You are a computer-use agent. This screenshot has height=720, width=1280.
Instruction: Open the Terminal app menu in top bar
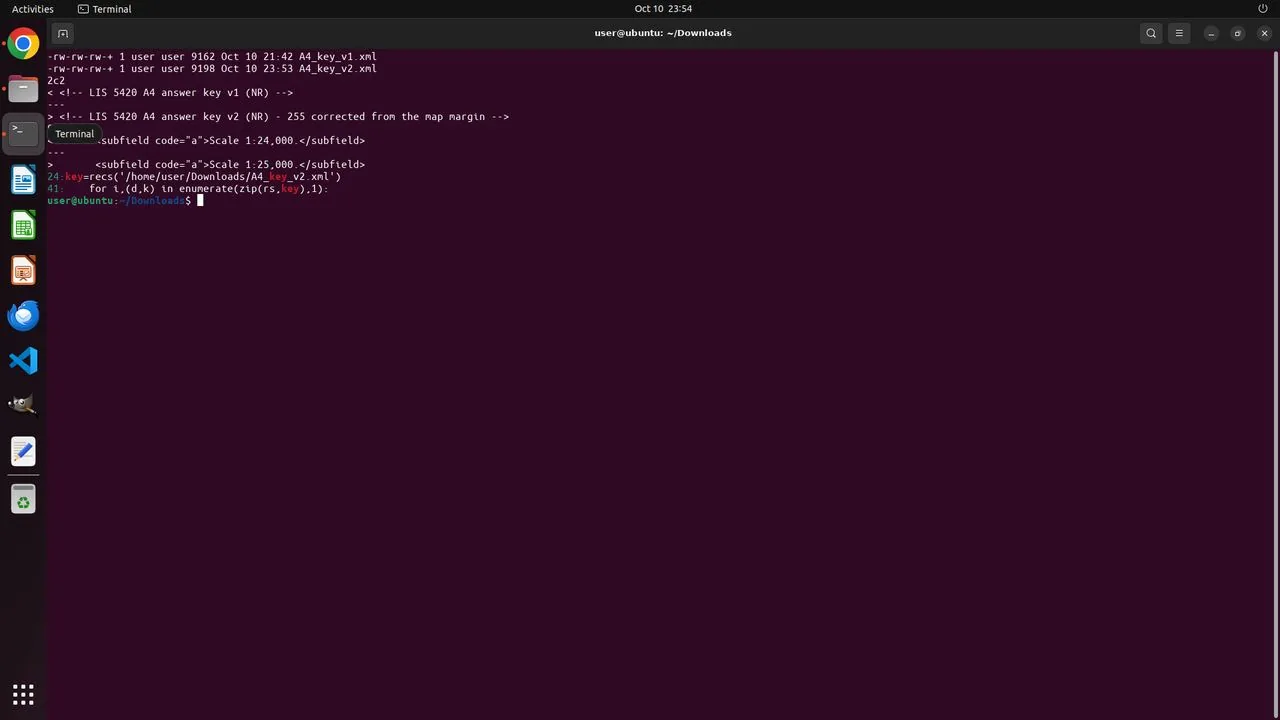click(104, 9)
